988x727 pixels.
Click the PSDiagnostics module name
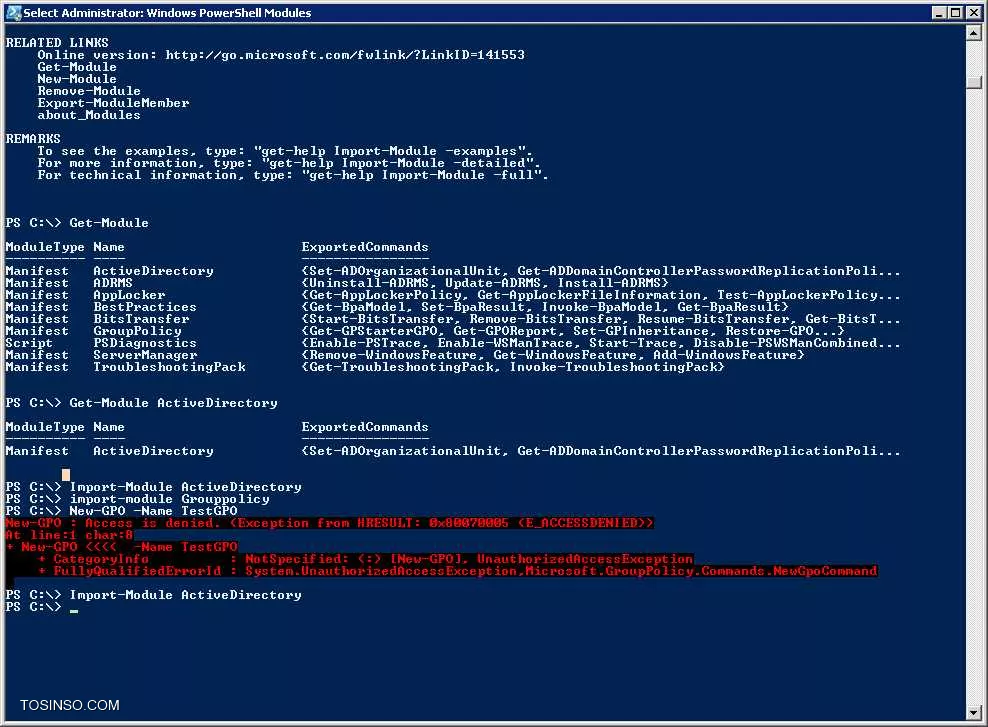pos(145,343)
